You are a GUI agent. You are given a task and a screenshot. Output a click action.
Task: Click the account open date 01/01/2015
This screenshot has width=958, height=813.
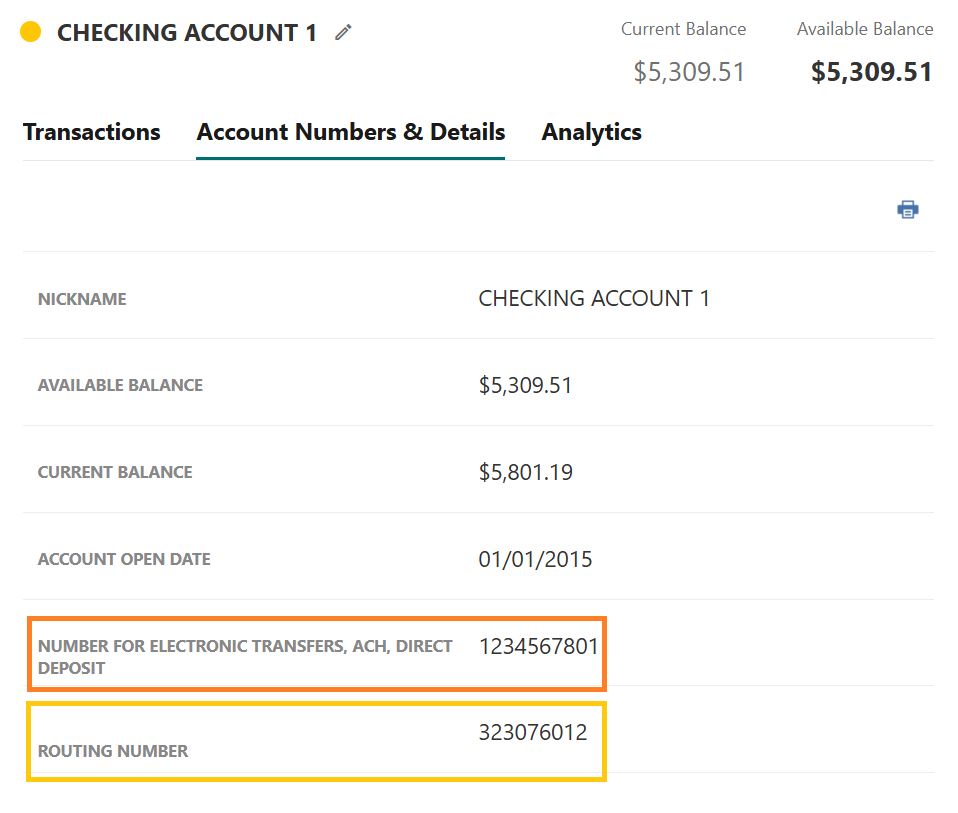click(535, 559)
